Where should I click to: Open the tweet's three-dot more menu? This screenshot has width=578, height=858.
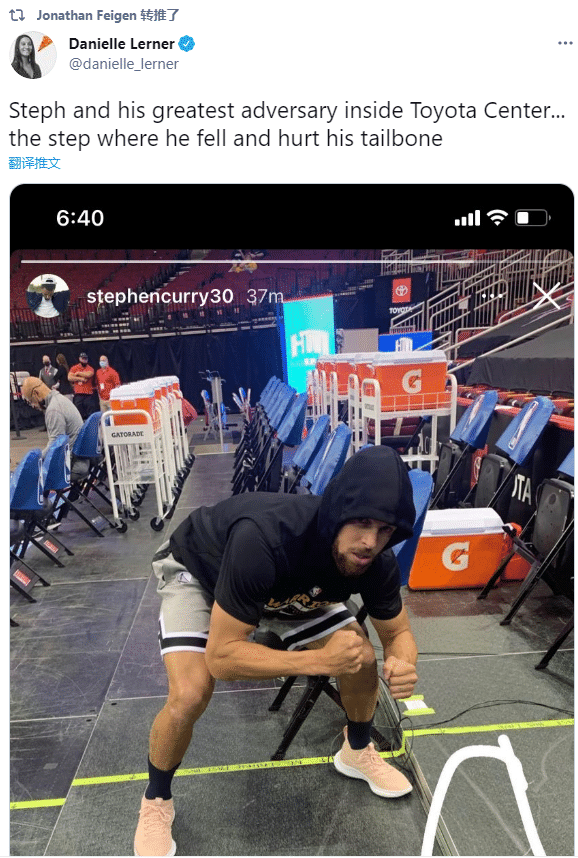coord(565,43)
